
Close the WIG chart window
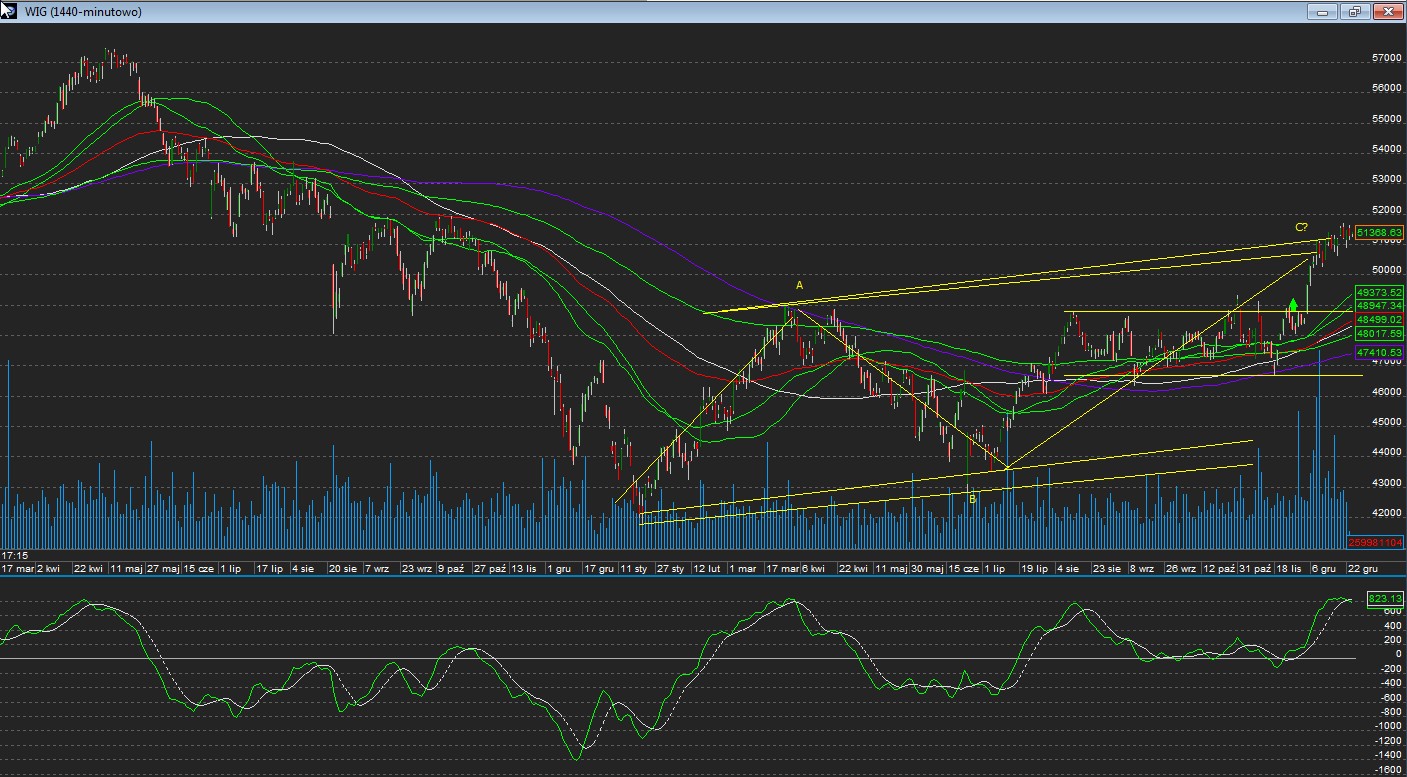click(1387, 11)
